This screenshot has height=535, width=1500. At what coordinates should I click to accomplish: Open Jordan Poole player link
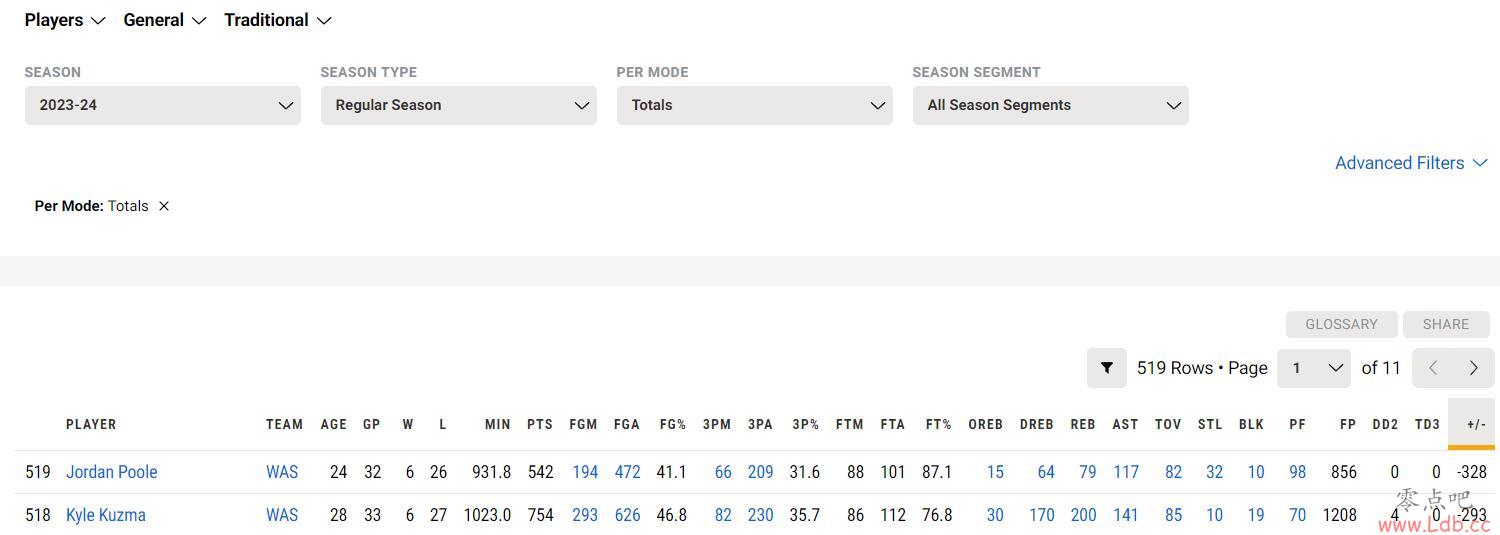[112, 472]
